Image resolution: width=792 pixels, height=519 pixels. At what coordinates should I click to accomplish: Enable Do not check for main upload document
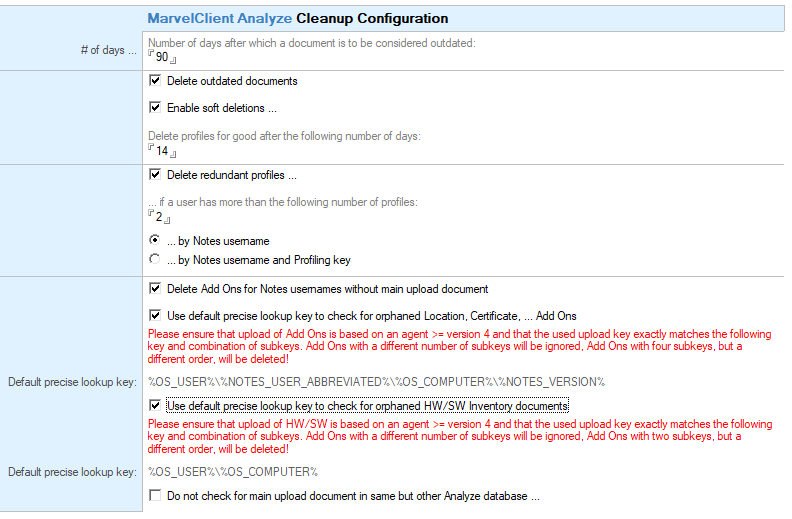[155, 495]
